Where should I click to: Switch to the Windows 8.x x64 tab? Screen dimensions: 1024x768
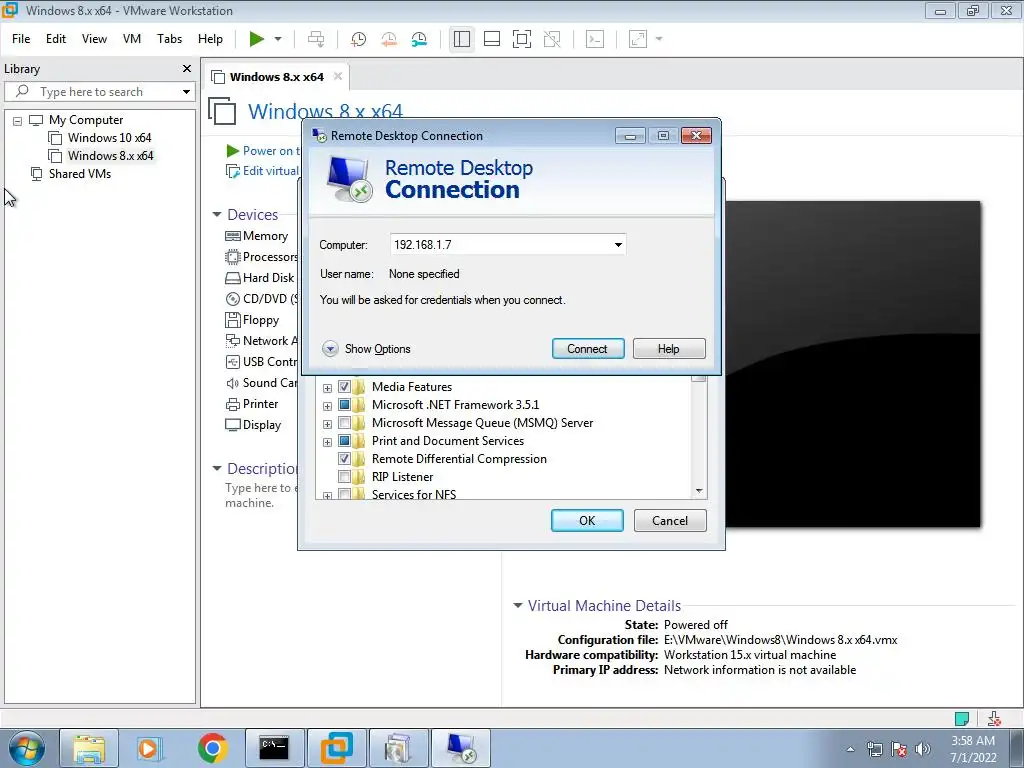276,77
